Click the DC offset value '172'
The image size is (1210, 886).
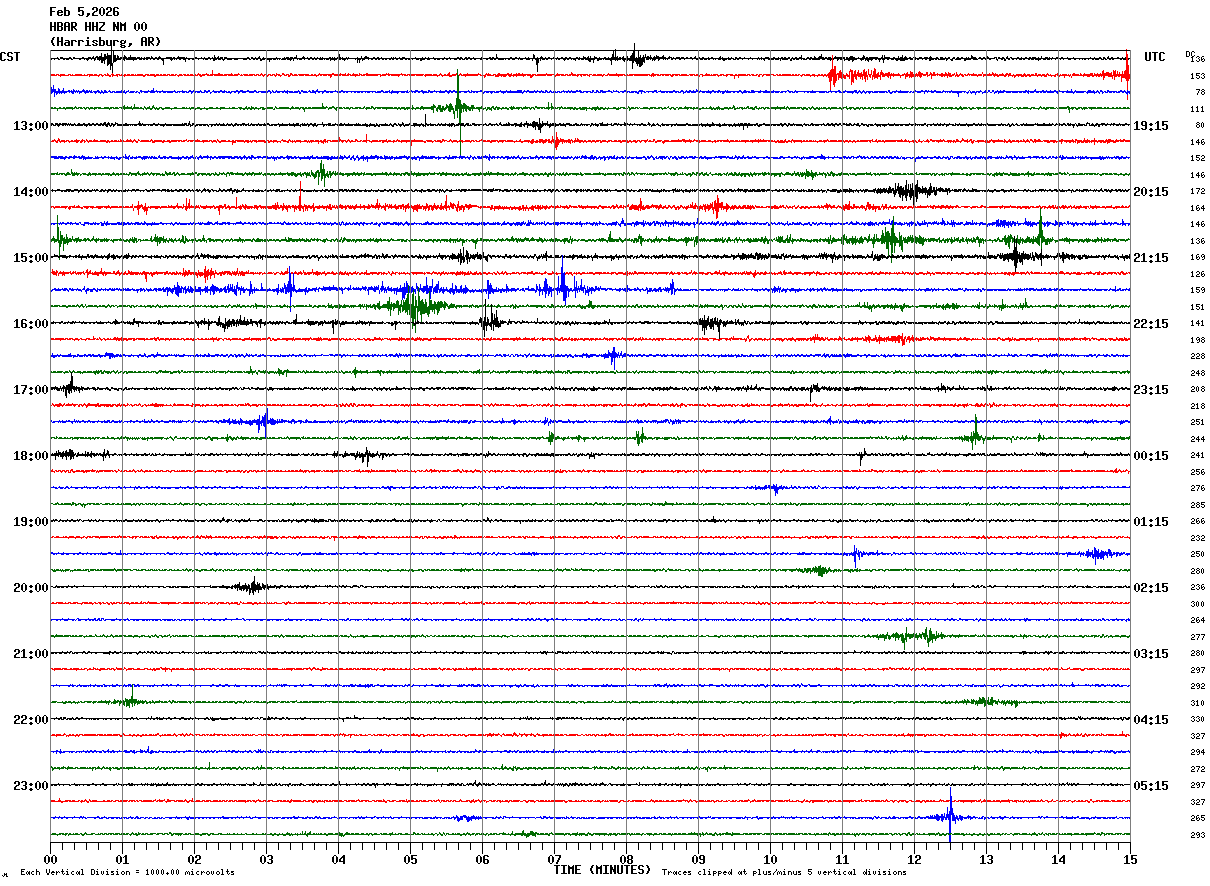click(x=1197, y=192)
